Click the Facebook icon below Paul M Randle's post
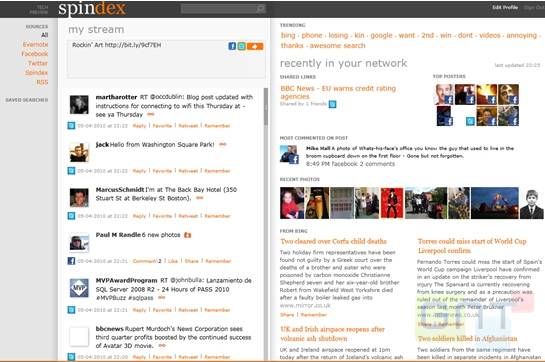 71,261
